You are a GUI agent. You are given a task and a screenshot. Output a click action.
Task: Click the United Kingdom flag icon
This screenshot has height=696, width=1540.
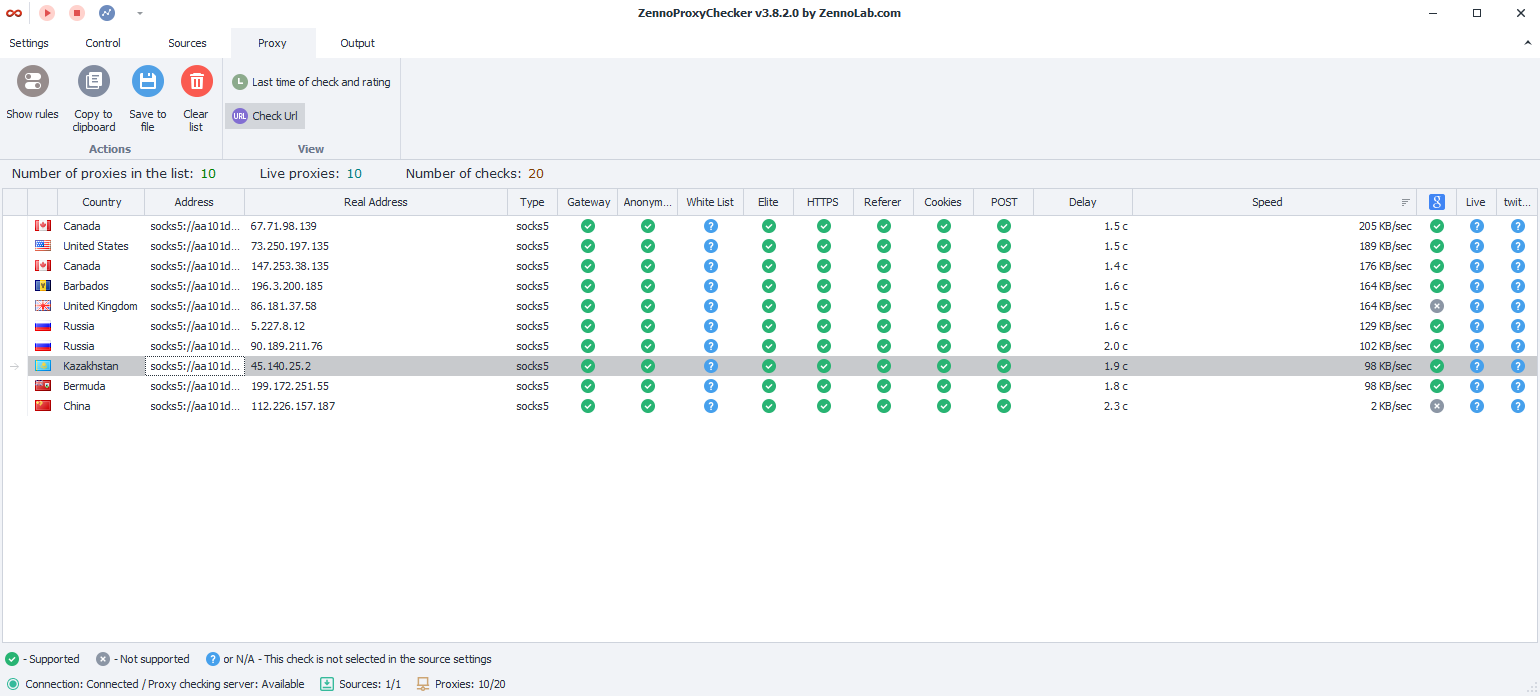43,306
